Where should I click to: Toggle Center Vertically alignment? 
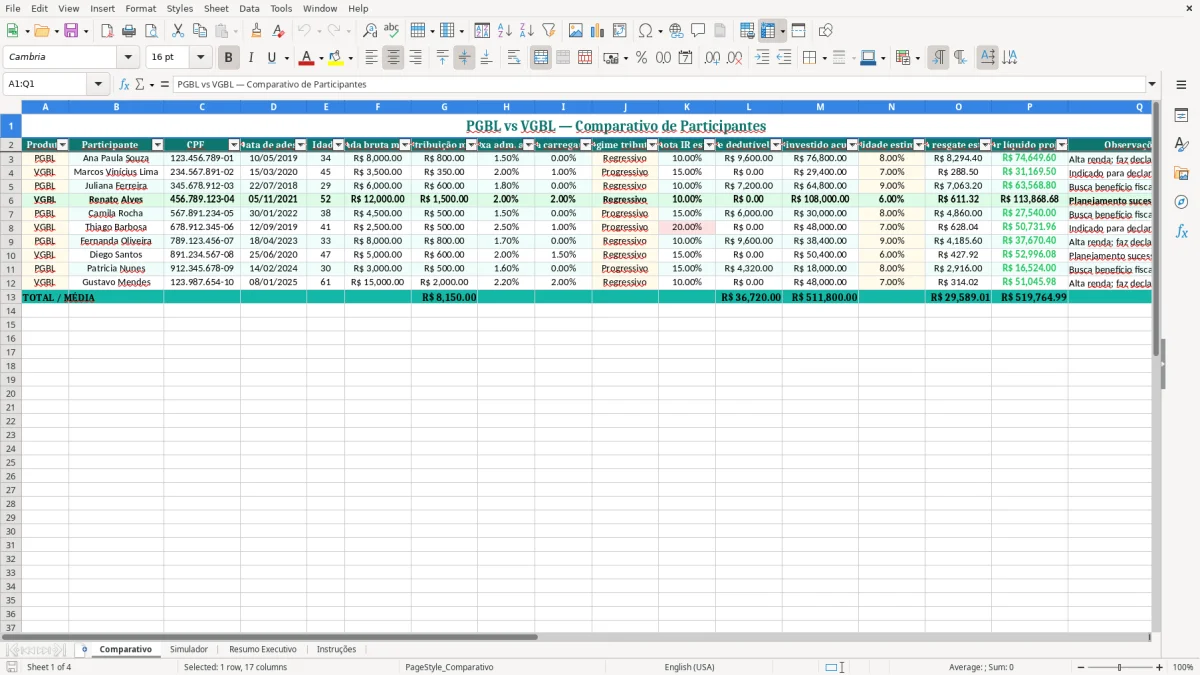464,58
